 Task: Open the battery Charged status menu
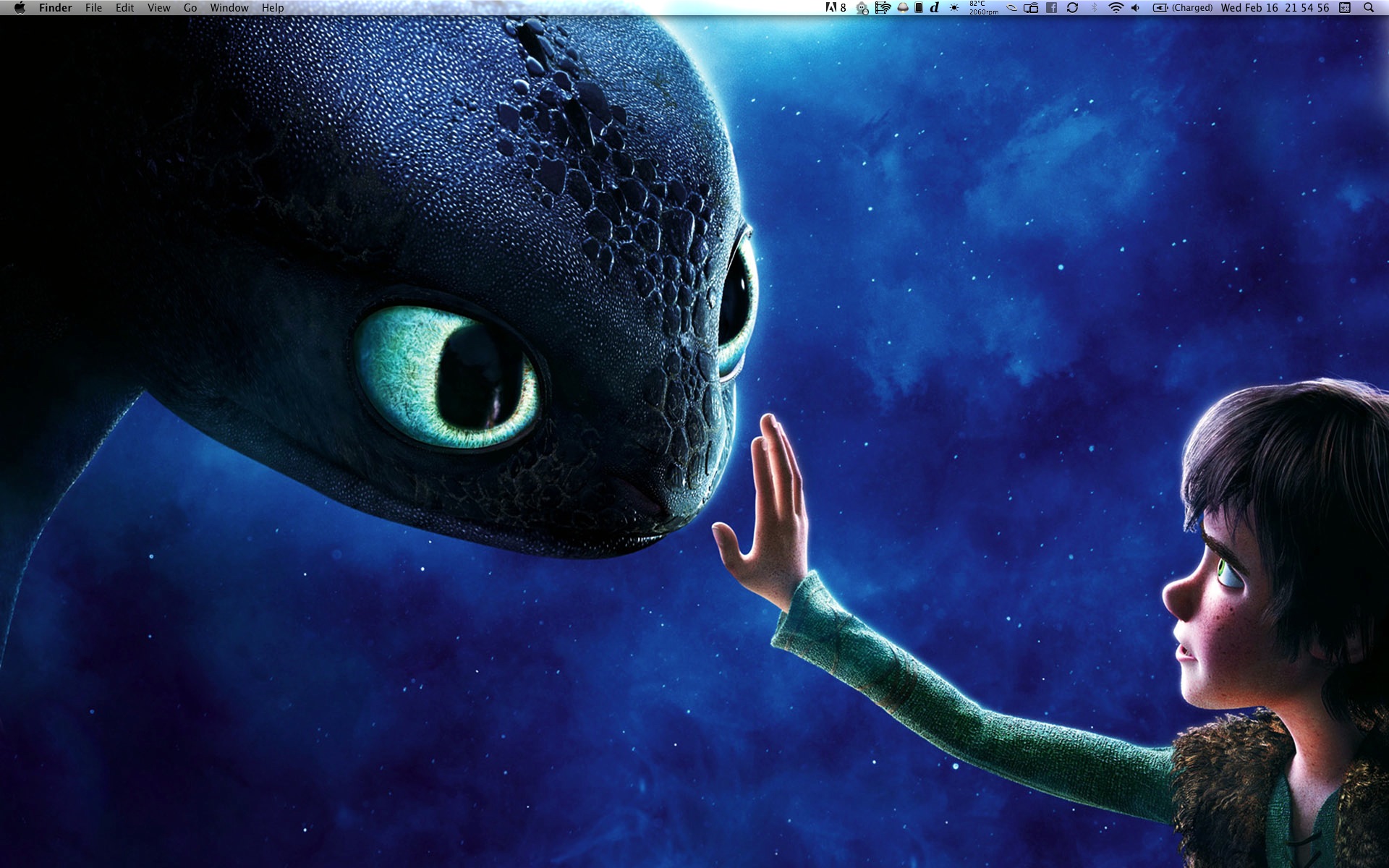click(x=1183, y=7)
